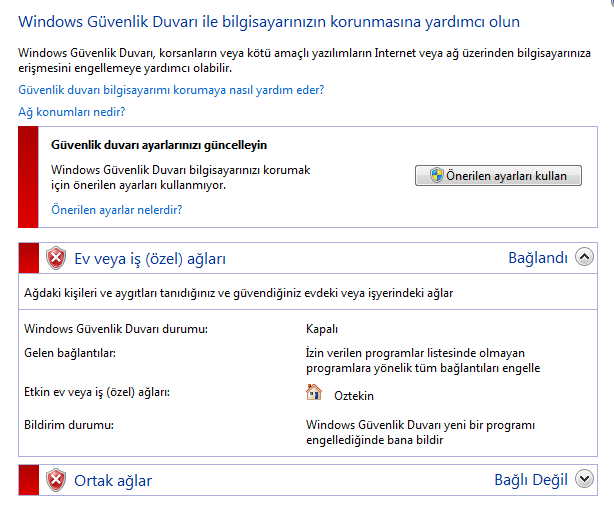Click the 'Bağlandı' status text
Screen dimensions: 614x517
(538, 258)
